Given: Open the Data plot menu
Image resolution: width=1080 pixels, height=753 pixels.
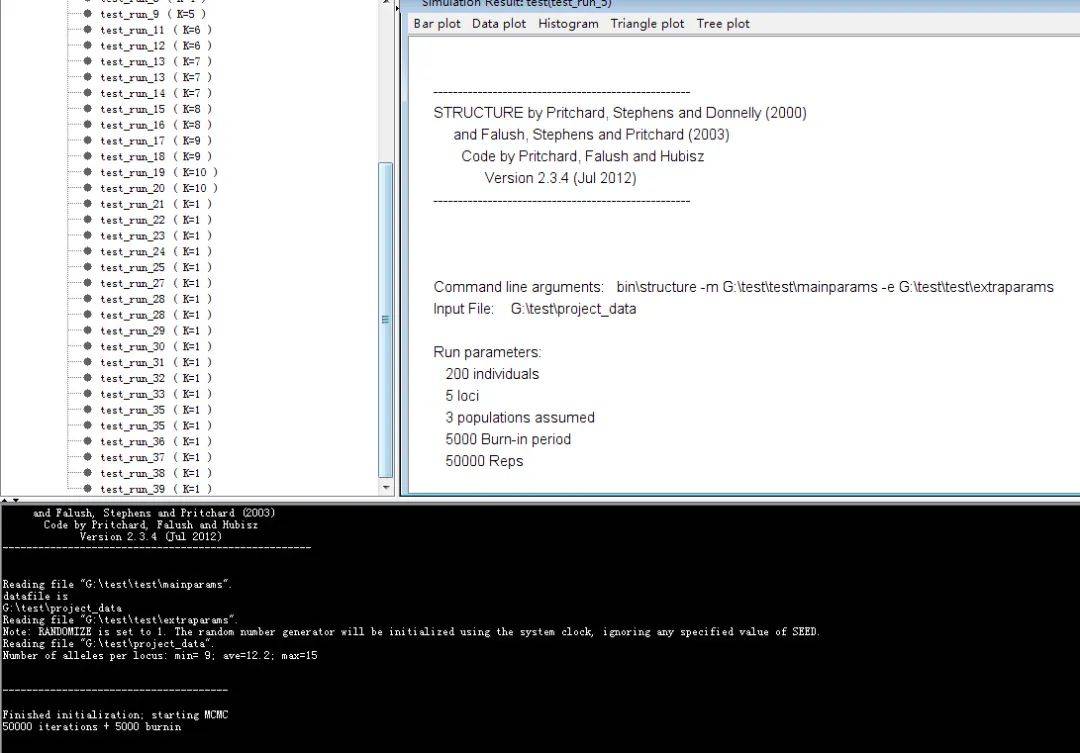Looking at the screenshot, I should coord(499,23).
